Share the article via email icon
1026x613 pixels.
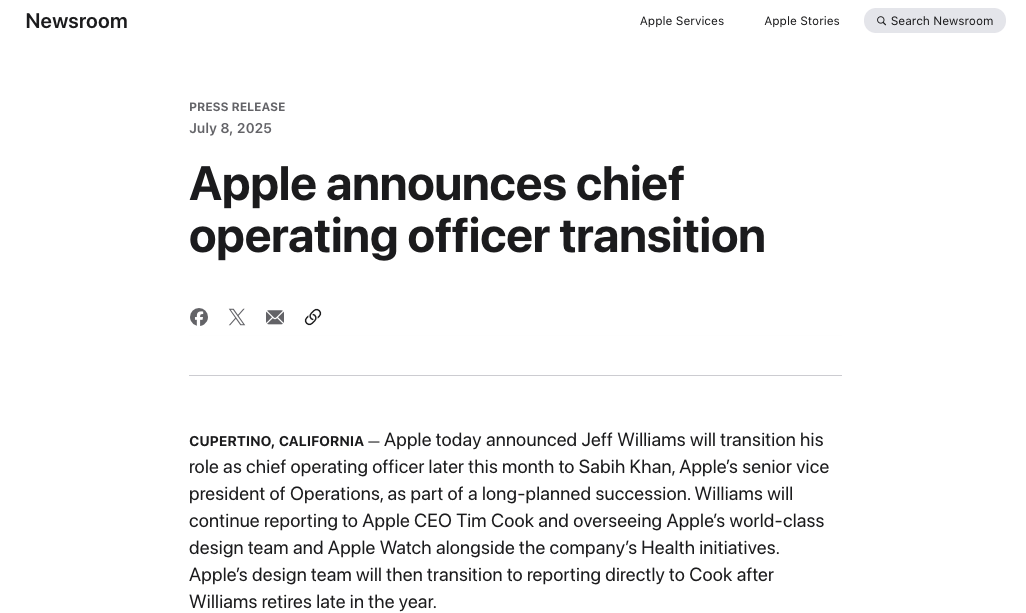275,317
